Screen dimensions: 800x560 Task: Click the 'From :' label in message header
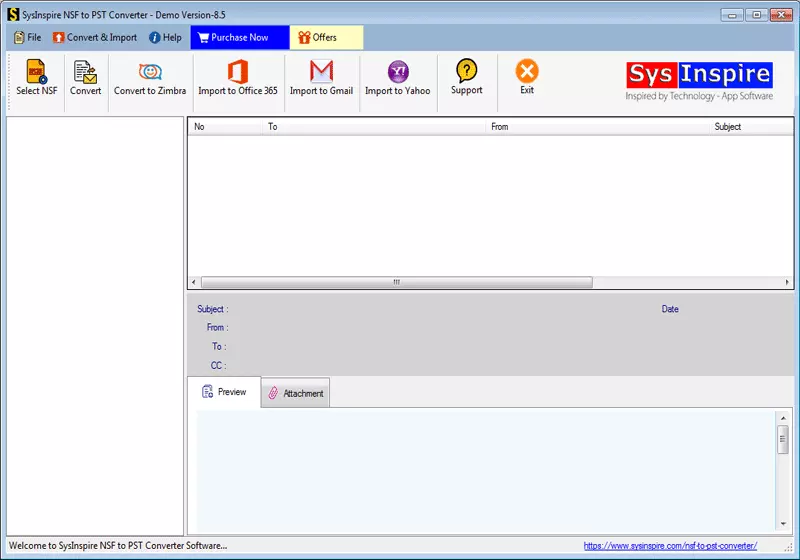217,327
